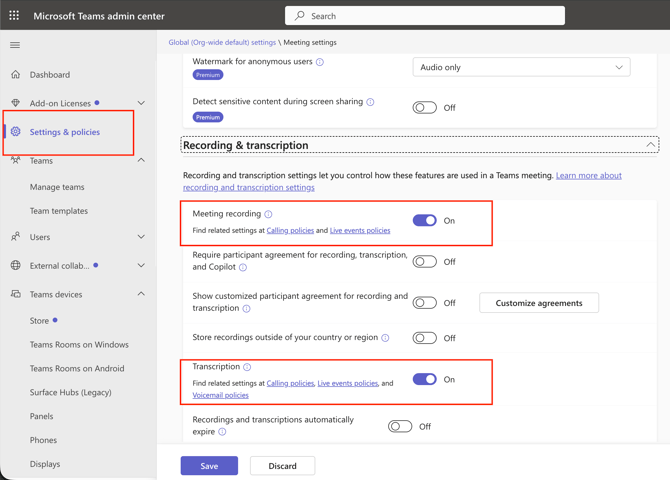Click the Teams devices icon in sidebar
670x480 pixels.
15,294
